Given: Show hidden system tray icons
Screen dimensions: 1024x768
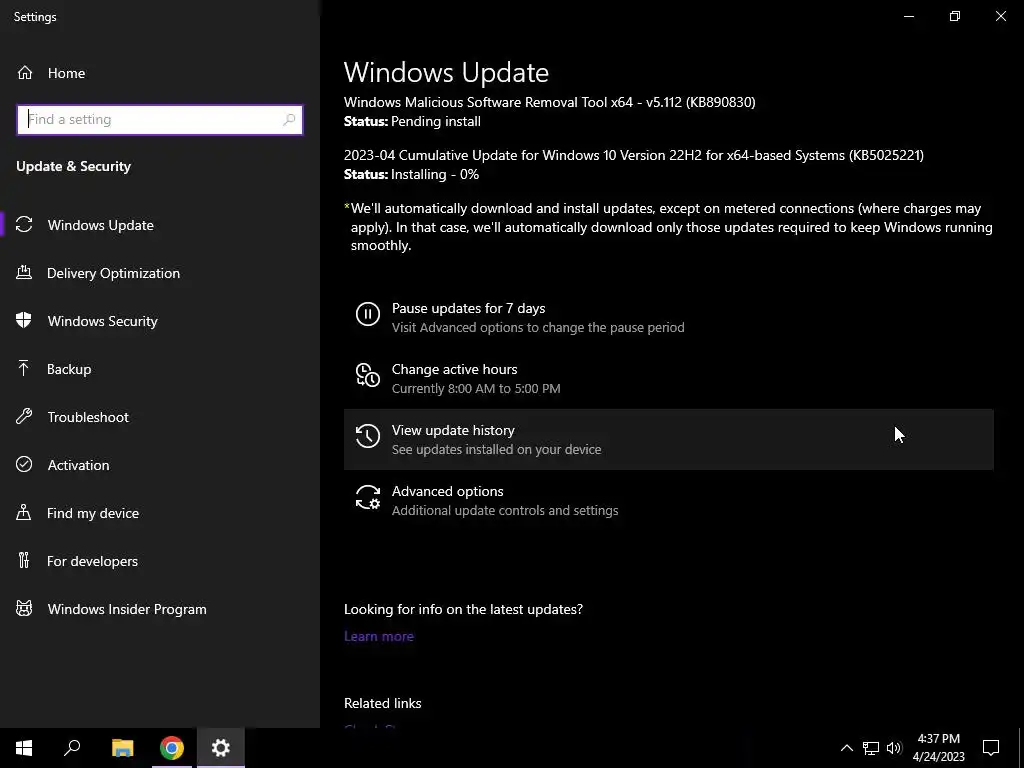Looking at the screenshot, I should tap(846, 748).
